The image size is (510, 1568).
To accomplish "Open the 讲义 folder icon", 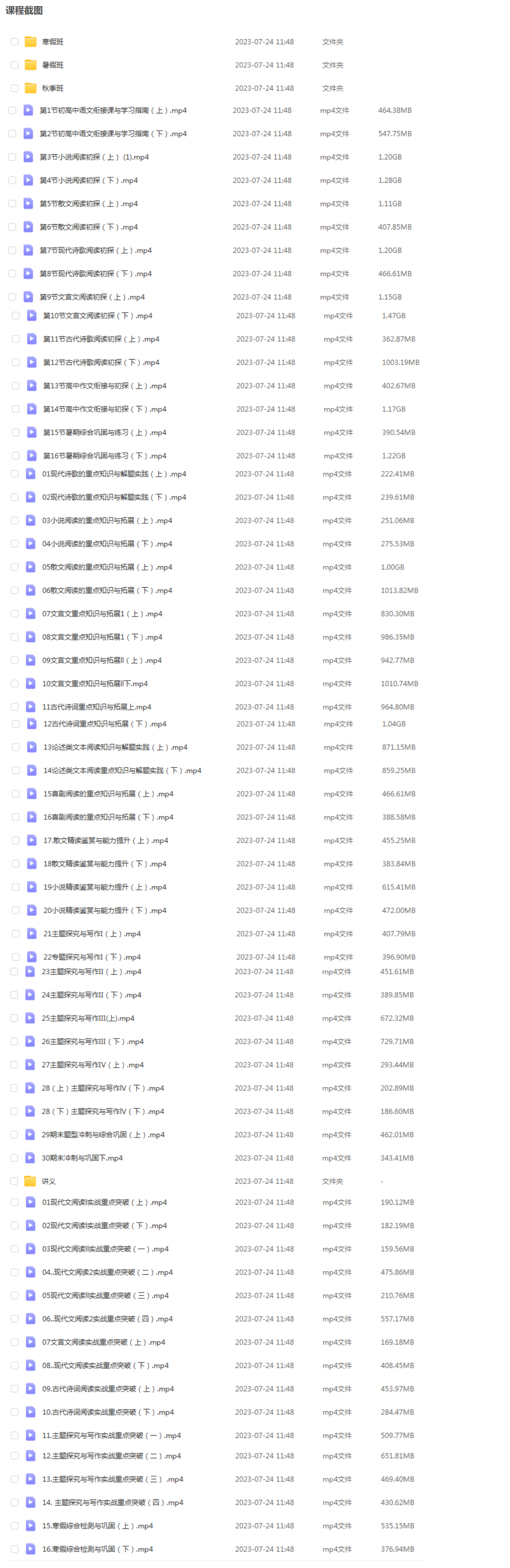I will coord(30,1181).
